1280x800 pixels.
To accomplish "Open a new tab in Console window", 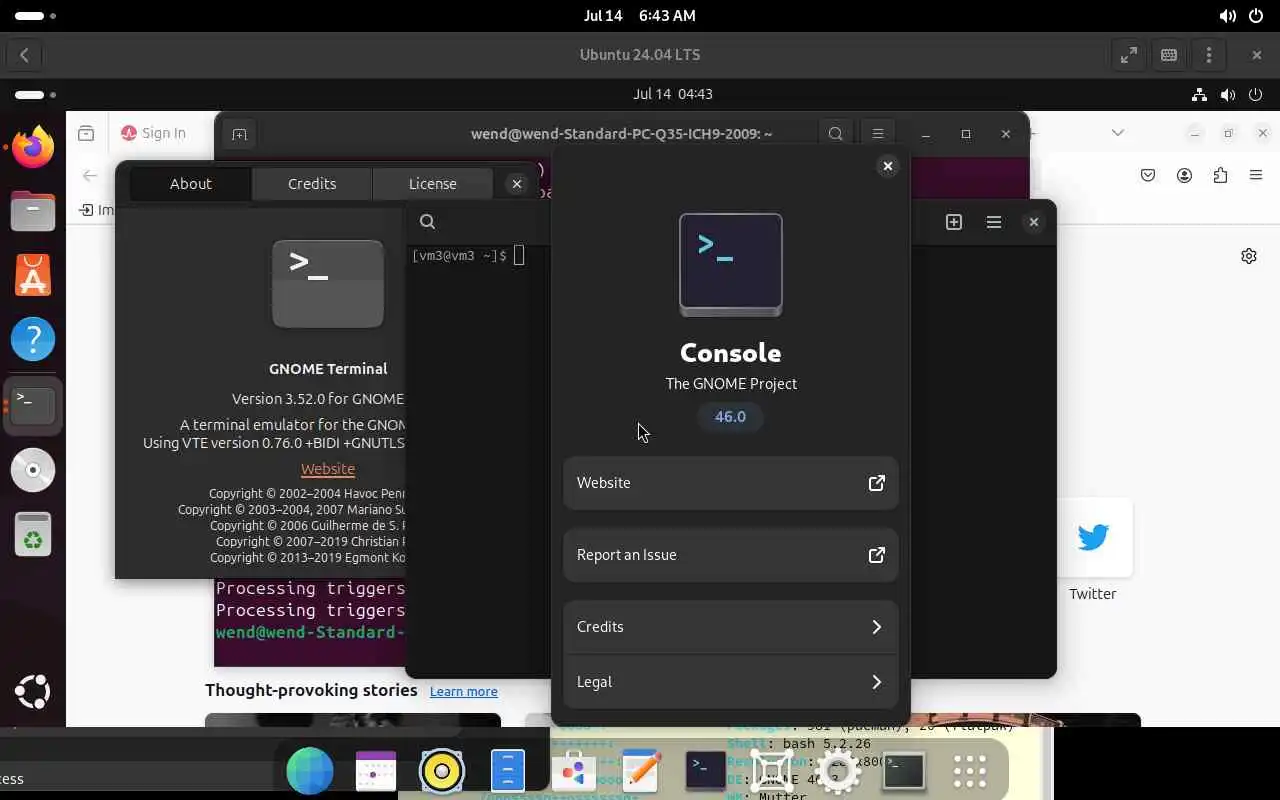I will click(x=954, y=222).
